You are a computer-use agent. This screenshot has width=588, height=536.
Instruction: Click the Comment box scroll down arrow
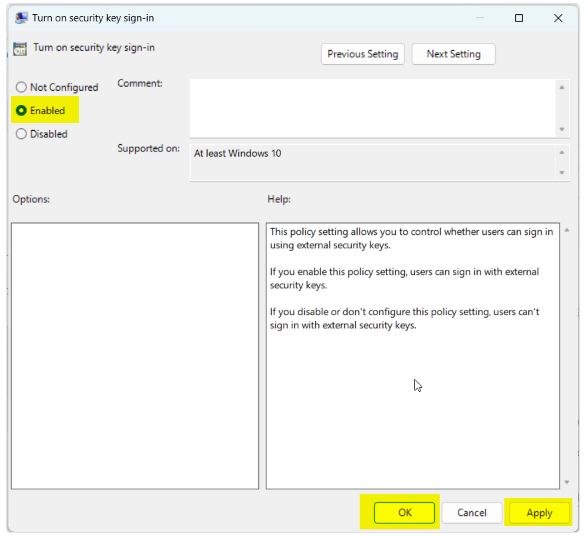562,129
